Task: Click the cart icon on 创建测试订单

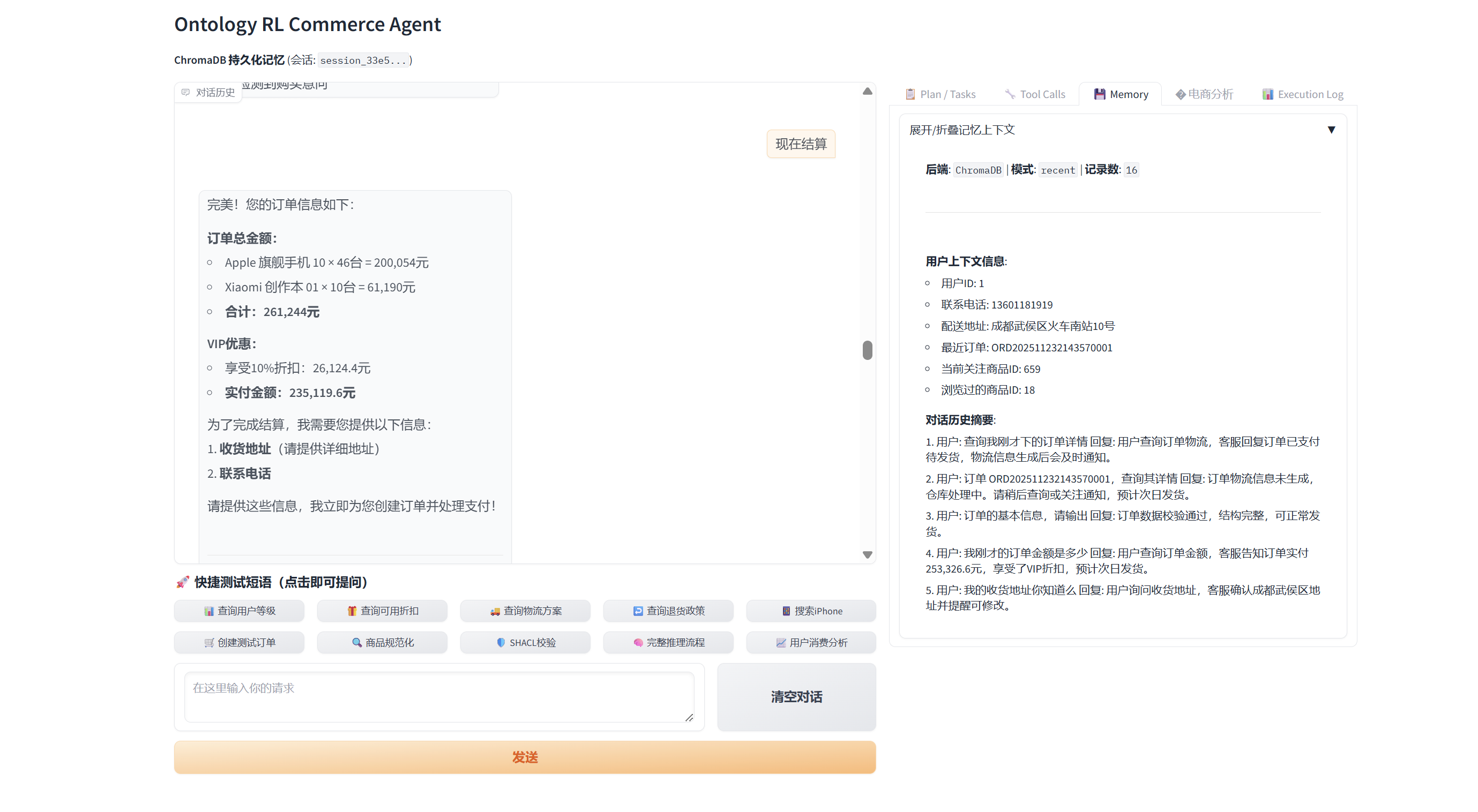Action: 209,643
